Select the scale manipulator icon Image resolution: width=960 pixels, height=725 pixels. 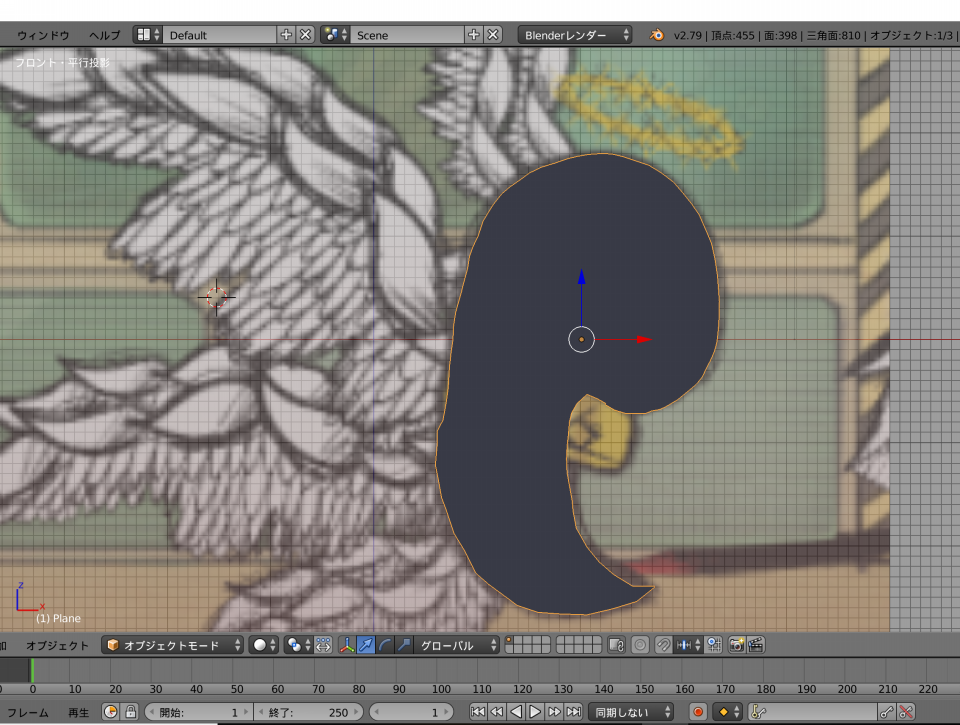pos(403,645)
